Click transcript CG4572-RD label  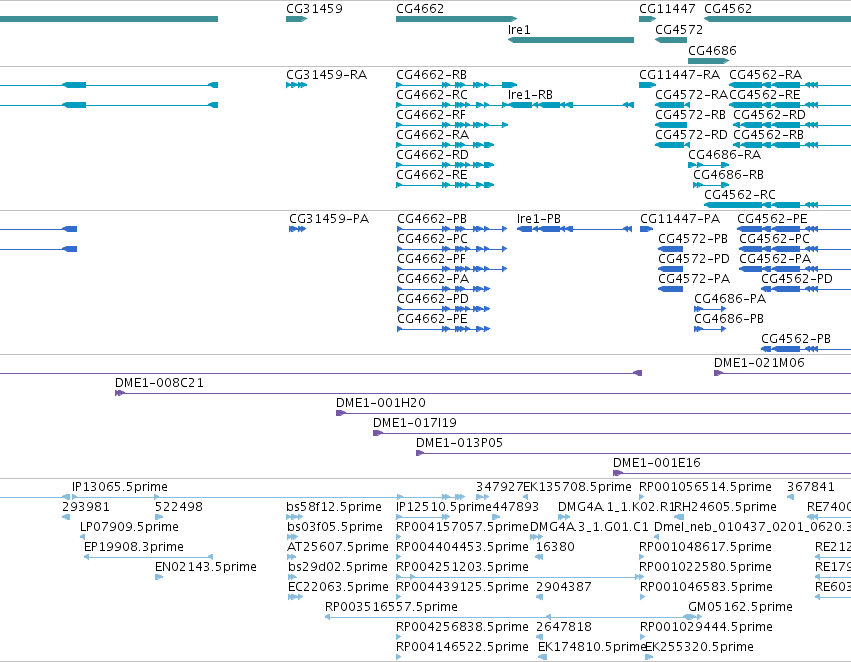tap(690, 135)
